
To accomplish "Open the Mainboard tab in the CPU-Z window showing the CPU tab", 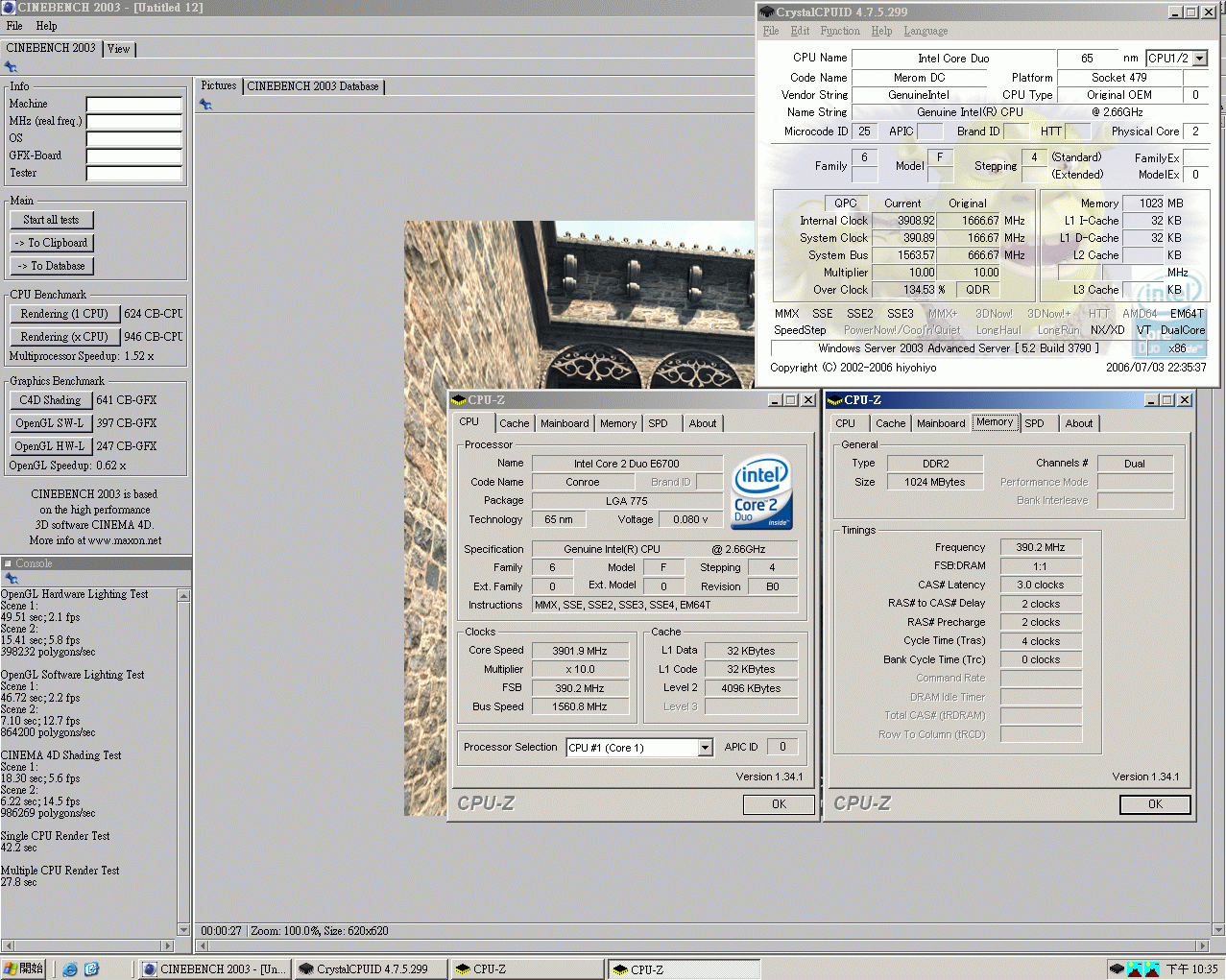I will pyautogui.click(x=565, y=423).
